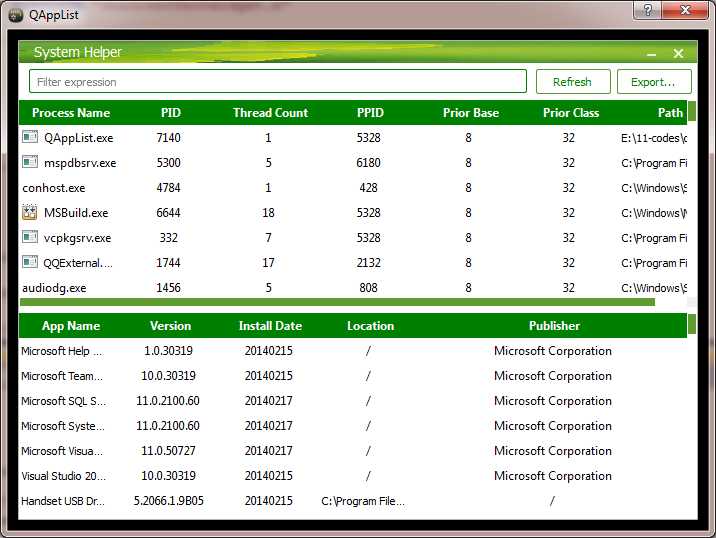Viewport: 716px width, 538px height.
Task: Click PID value 6644
Action: tap(168, 213)
